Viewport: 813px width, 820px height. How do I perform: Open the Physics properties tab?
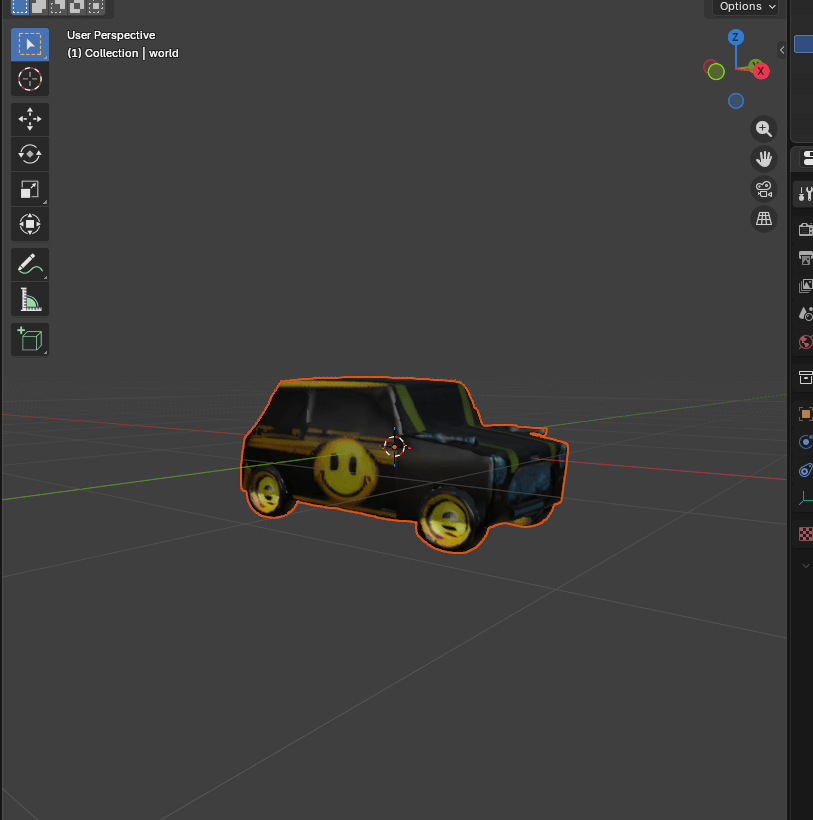[x=805, y=442]
